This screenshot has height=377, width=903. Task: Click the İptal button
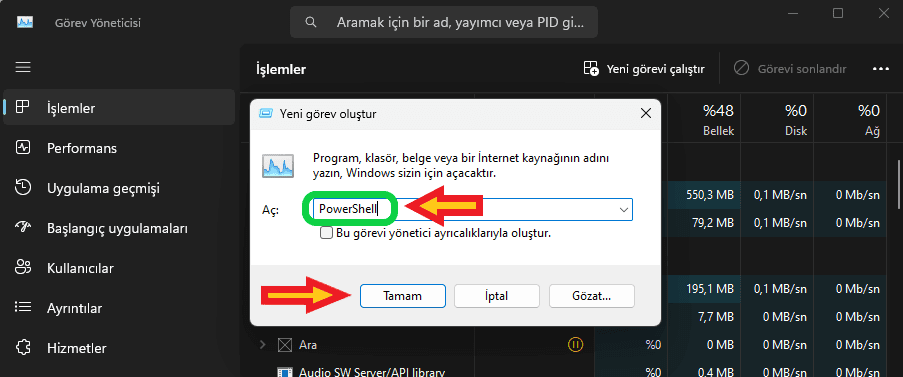pos(496,296)
